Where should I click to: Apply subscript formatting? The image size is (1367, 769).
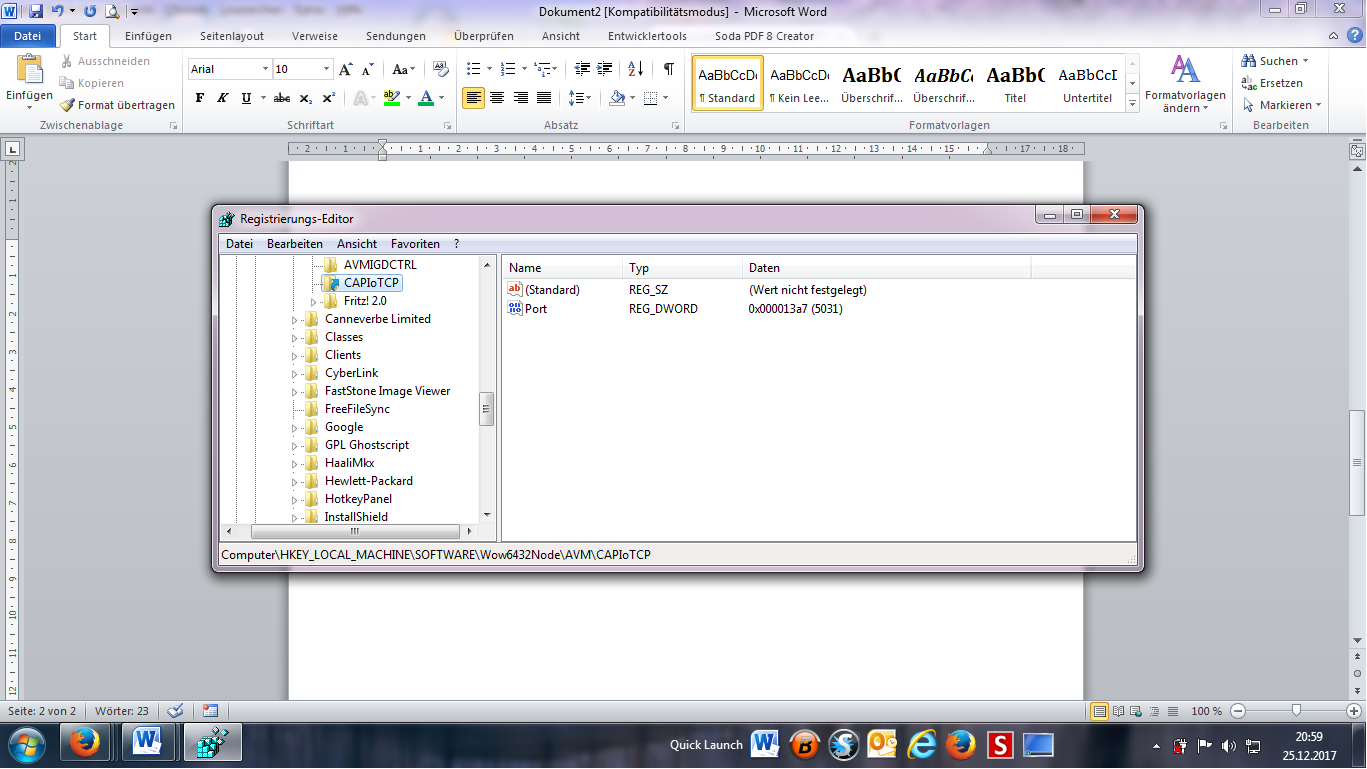(306, 98)
